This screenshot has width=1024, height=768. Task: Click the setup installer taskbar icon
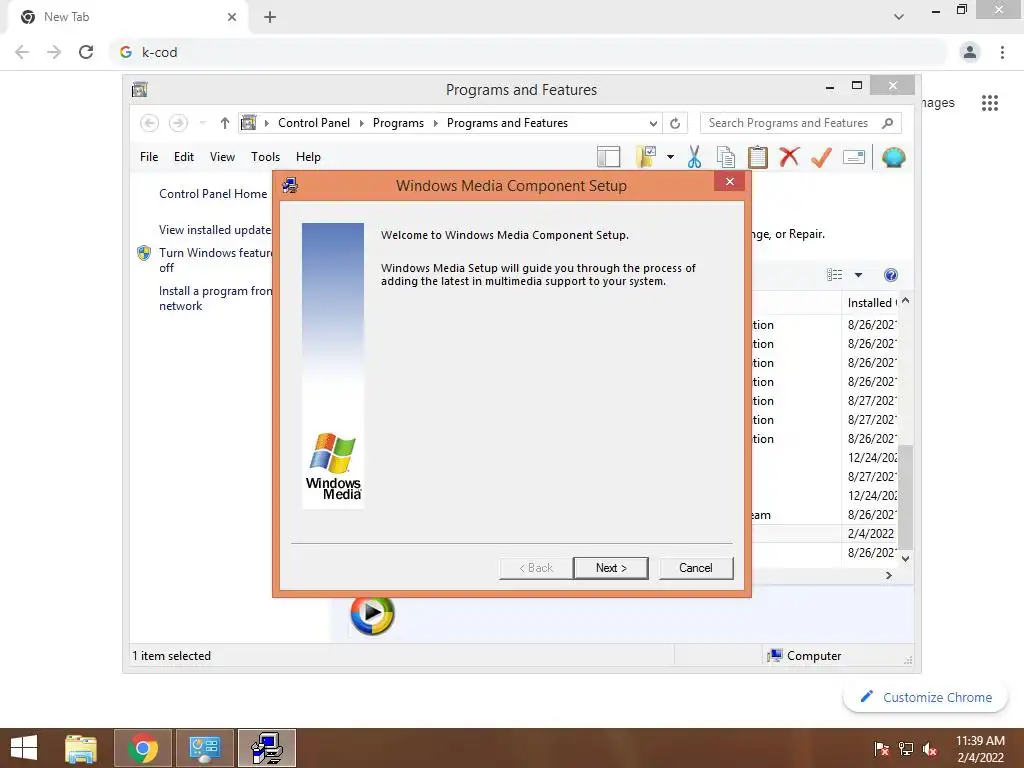pos(267,748)
